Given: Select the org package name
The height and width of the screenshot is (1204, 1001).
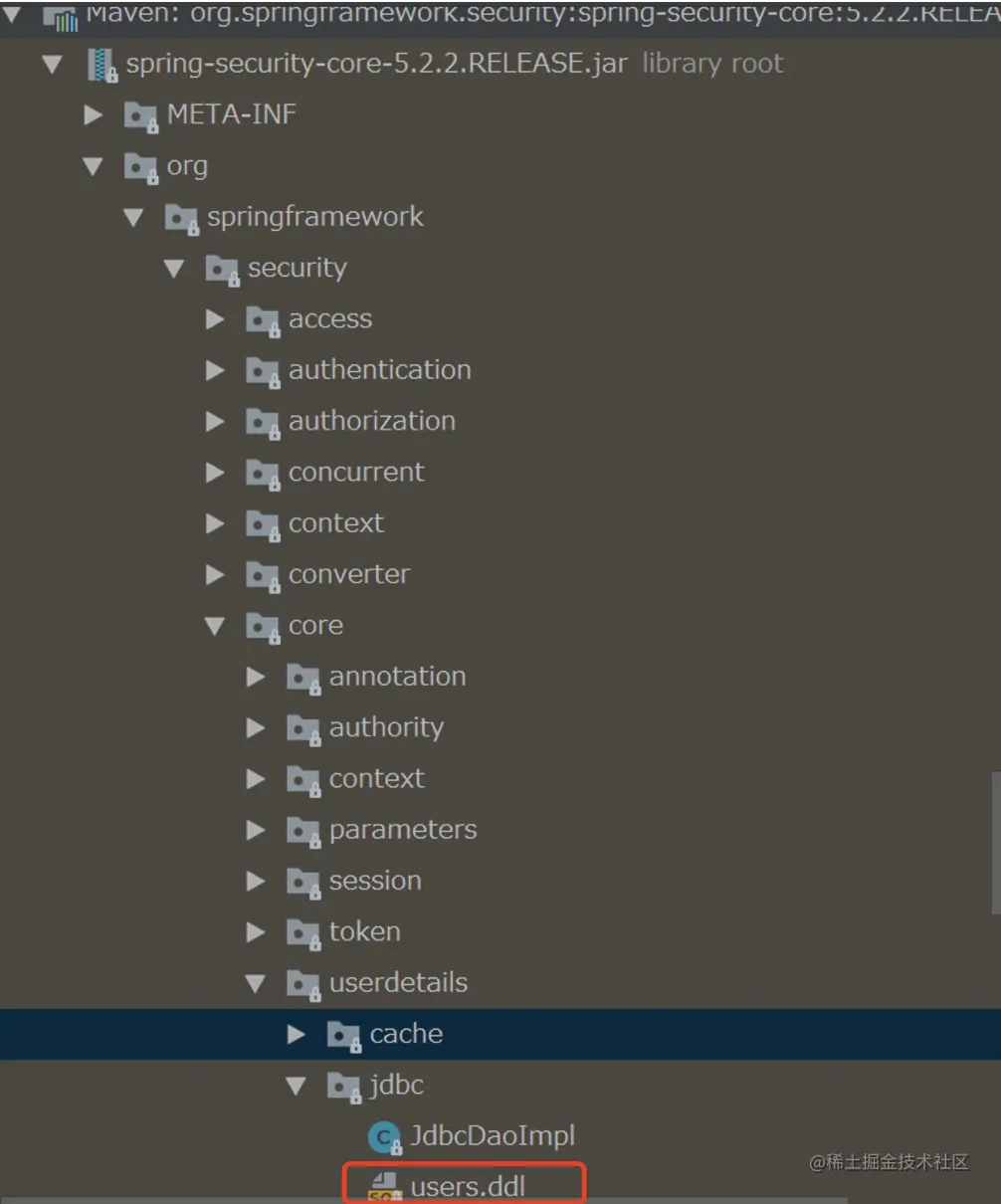Looking at the screenshot, I should coord(187,166).
